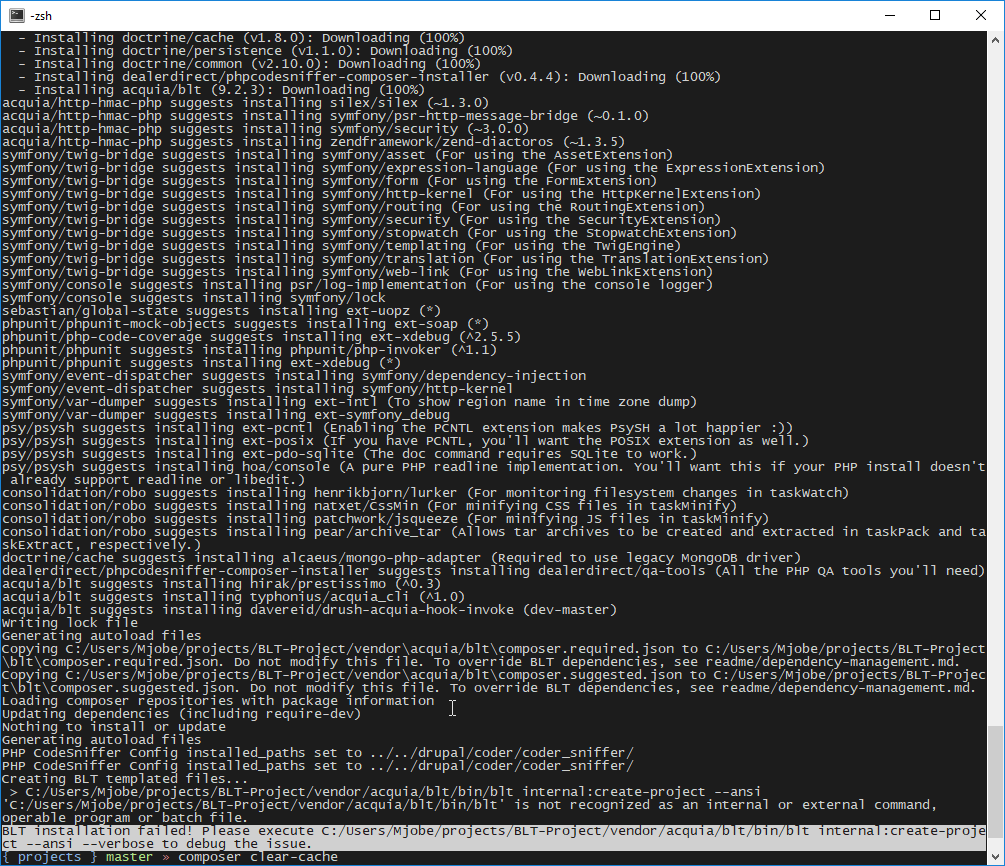Click 'silex/silex (~1.3.0)' suggestion line
1005x866 pixels.
tap(245, 103)
